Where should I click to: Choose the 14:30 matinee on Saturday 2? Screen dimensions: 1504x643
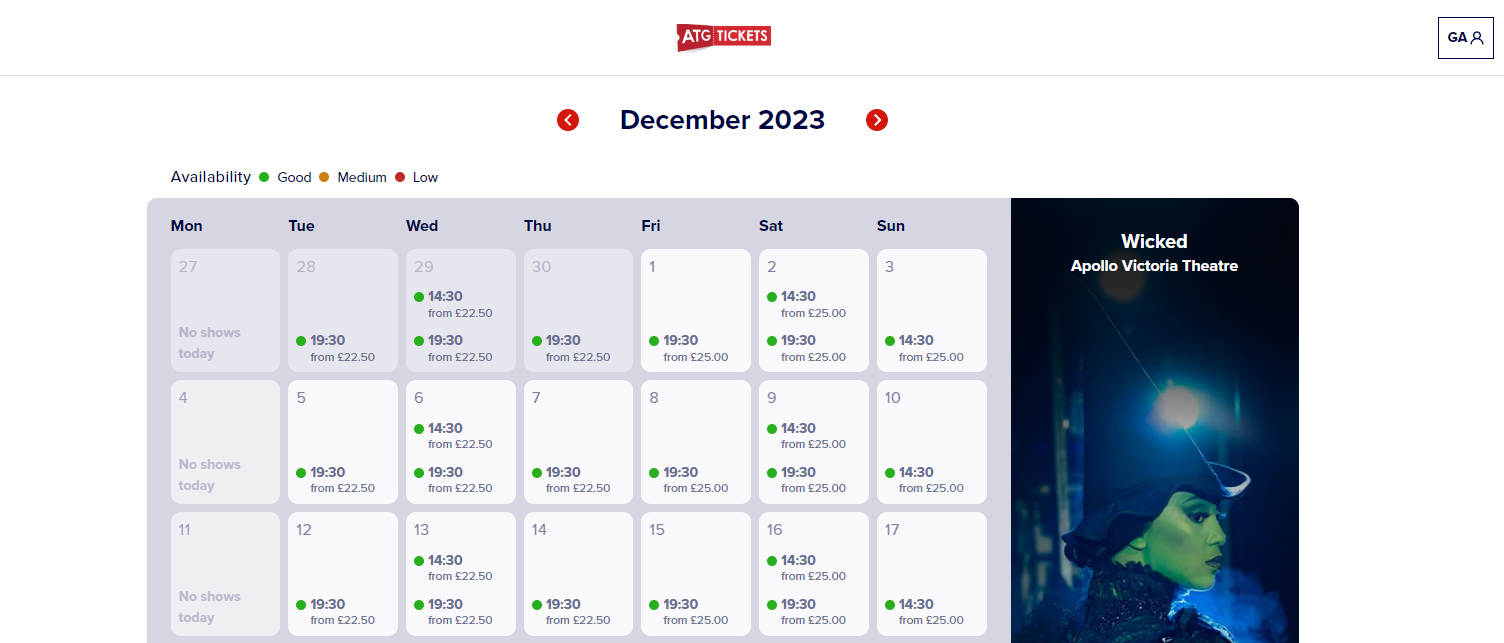(806, 304)
